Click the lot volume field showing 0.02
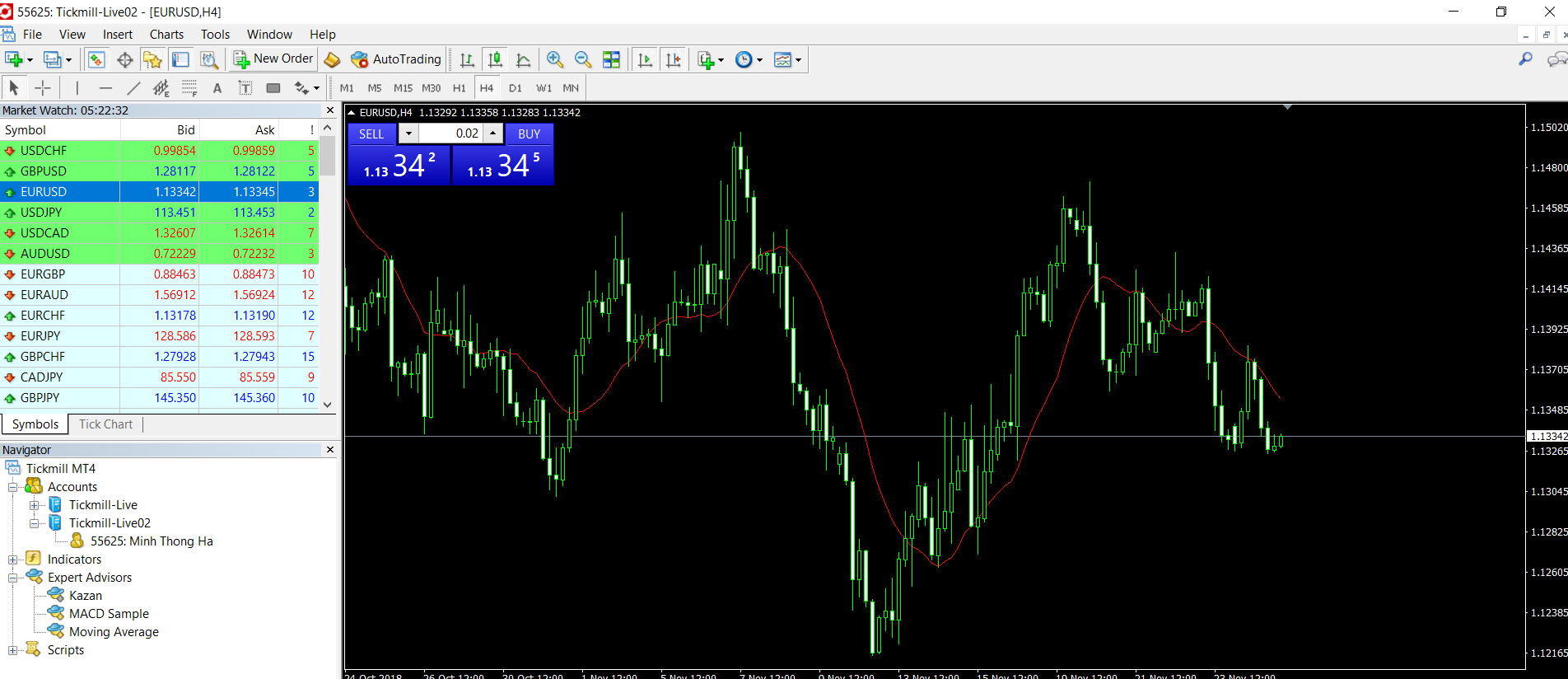This screenshot has height=679, width=1568. [450, 133]
